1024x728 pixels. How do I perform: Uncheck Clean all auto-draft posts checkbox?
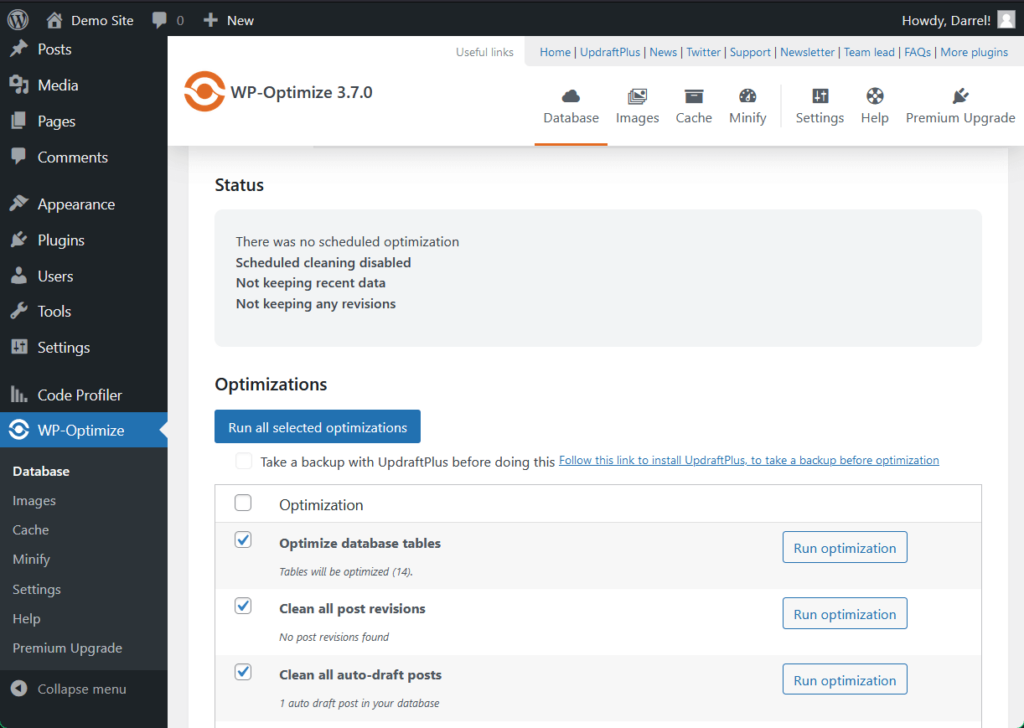[243, 672]
